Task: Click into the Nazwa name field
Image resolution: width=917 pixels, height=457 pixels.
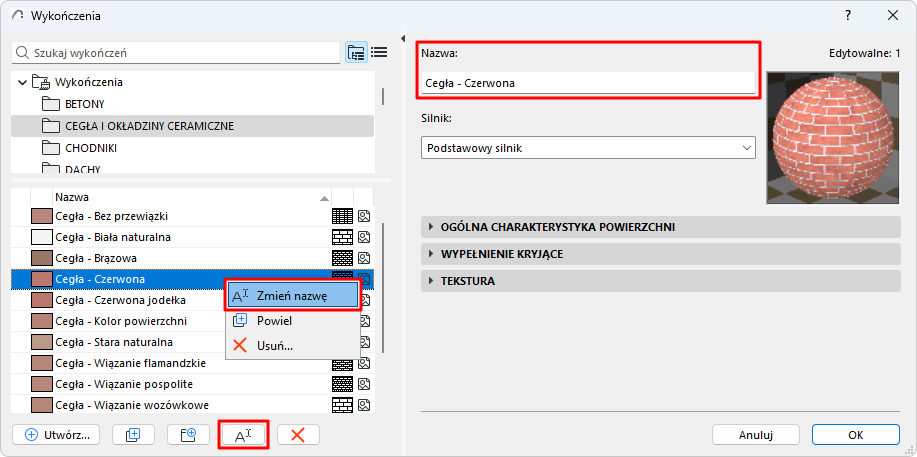Action: pos(588,84)
